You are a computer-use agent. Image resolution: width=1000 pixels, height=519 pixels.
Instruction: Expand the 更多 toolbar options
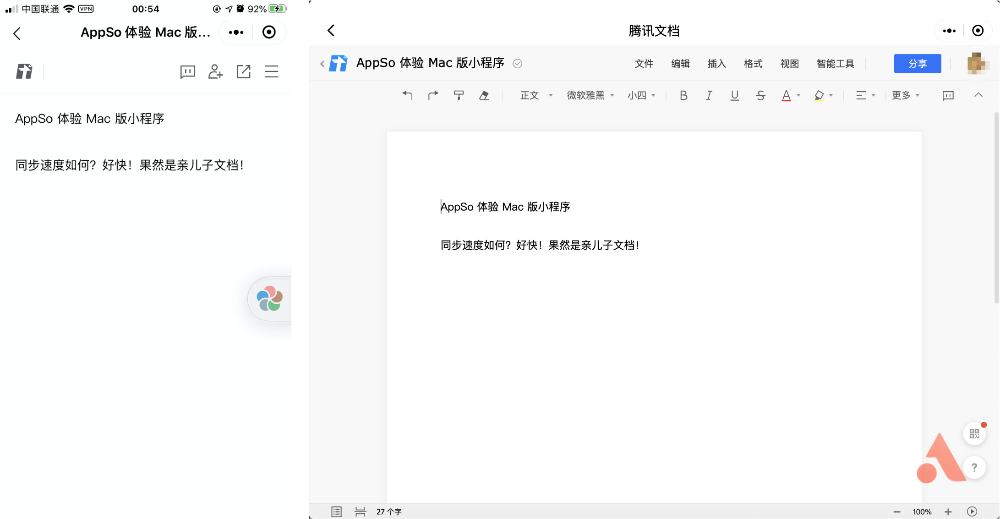pos(906,95)
